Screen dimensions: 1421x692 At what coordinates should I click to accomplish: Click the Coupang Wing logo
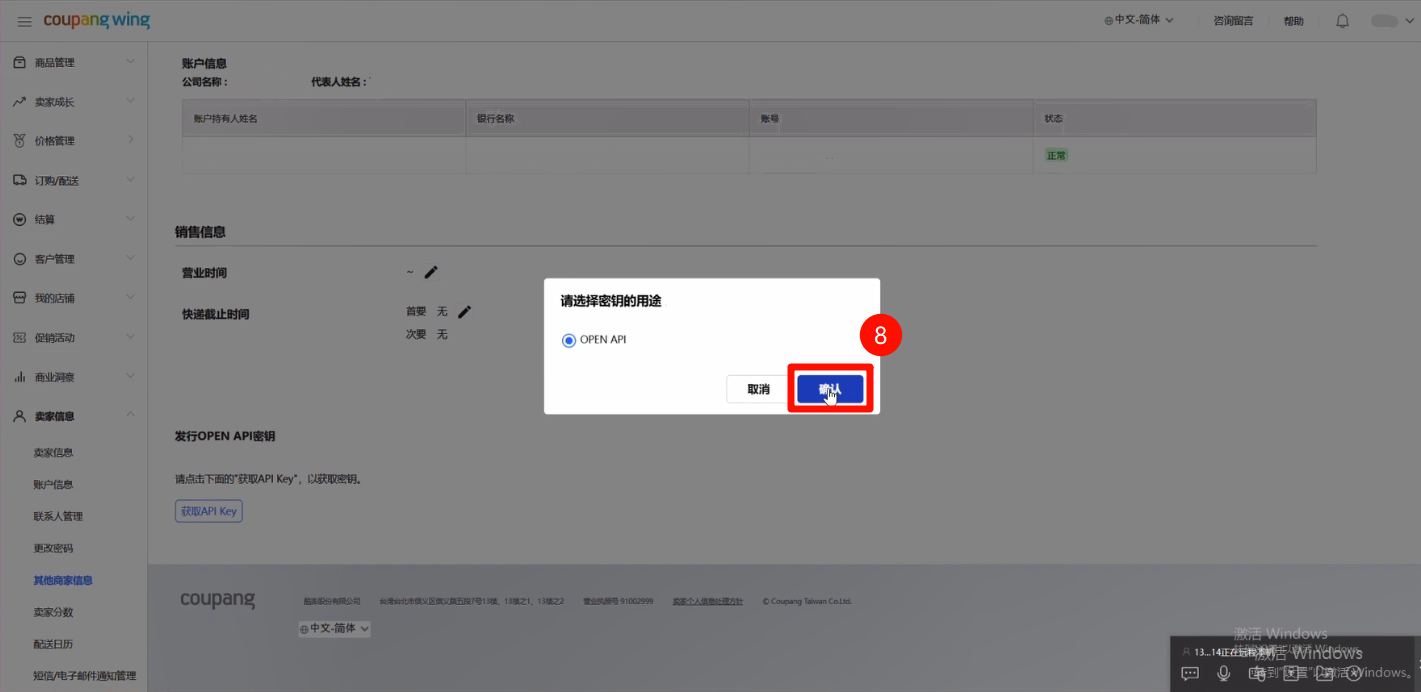coord(96,21)
